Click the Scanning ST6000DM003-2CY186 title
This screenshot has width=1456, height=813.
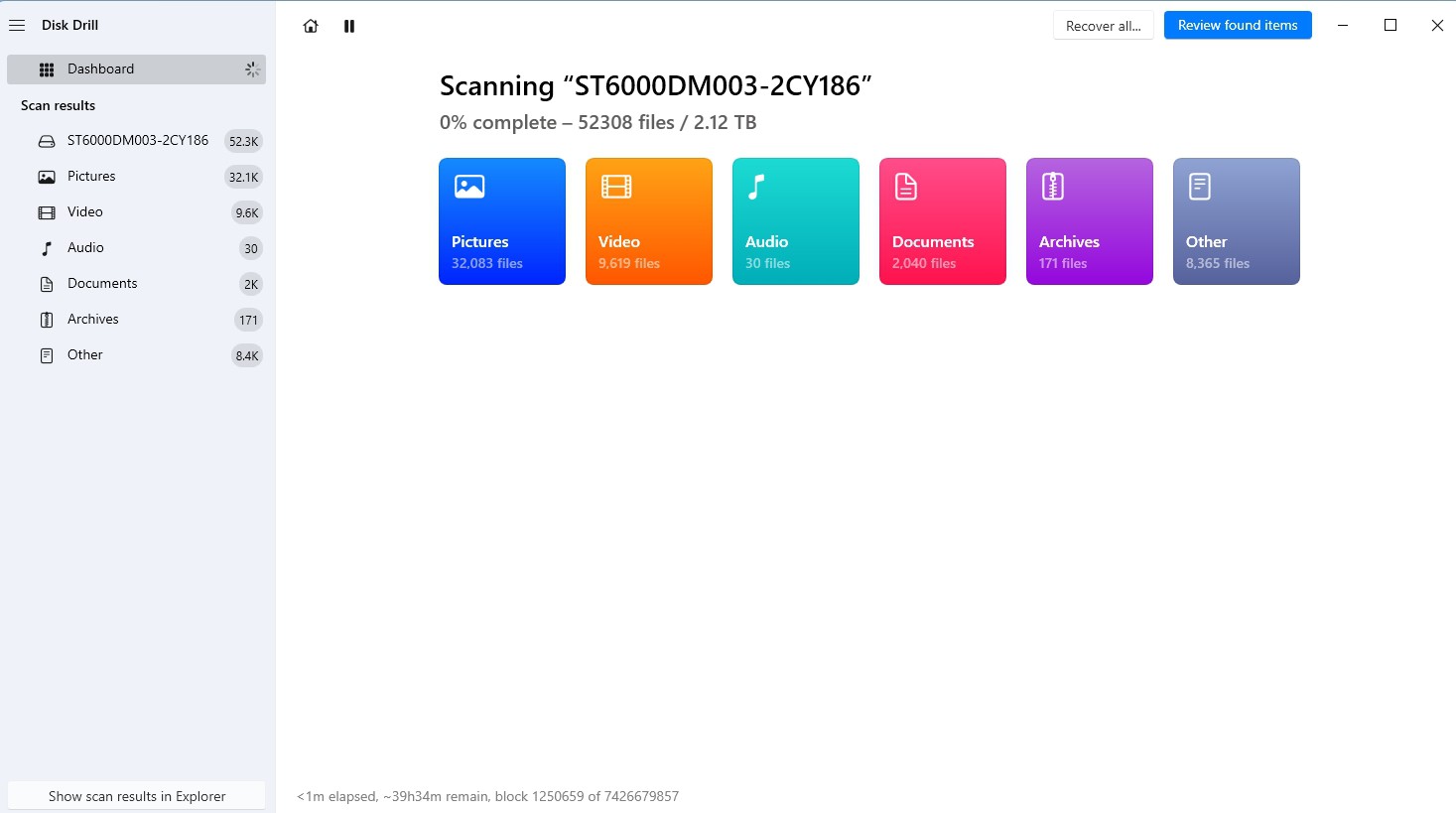[x=656, y=86]
